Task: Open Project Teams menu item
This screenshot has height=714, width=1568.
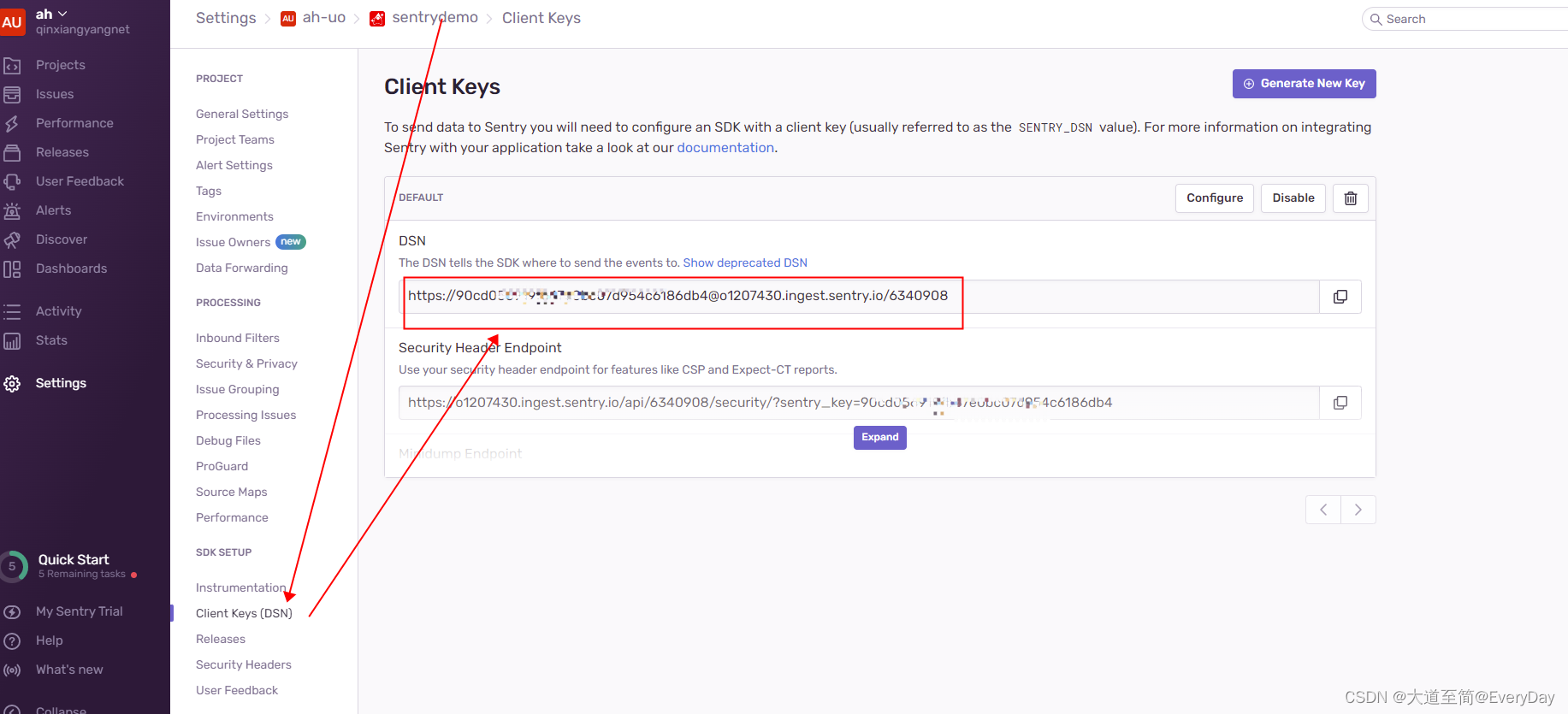Action: tap(235, 139)
